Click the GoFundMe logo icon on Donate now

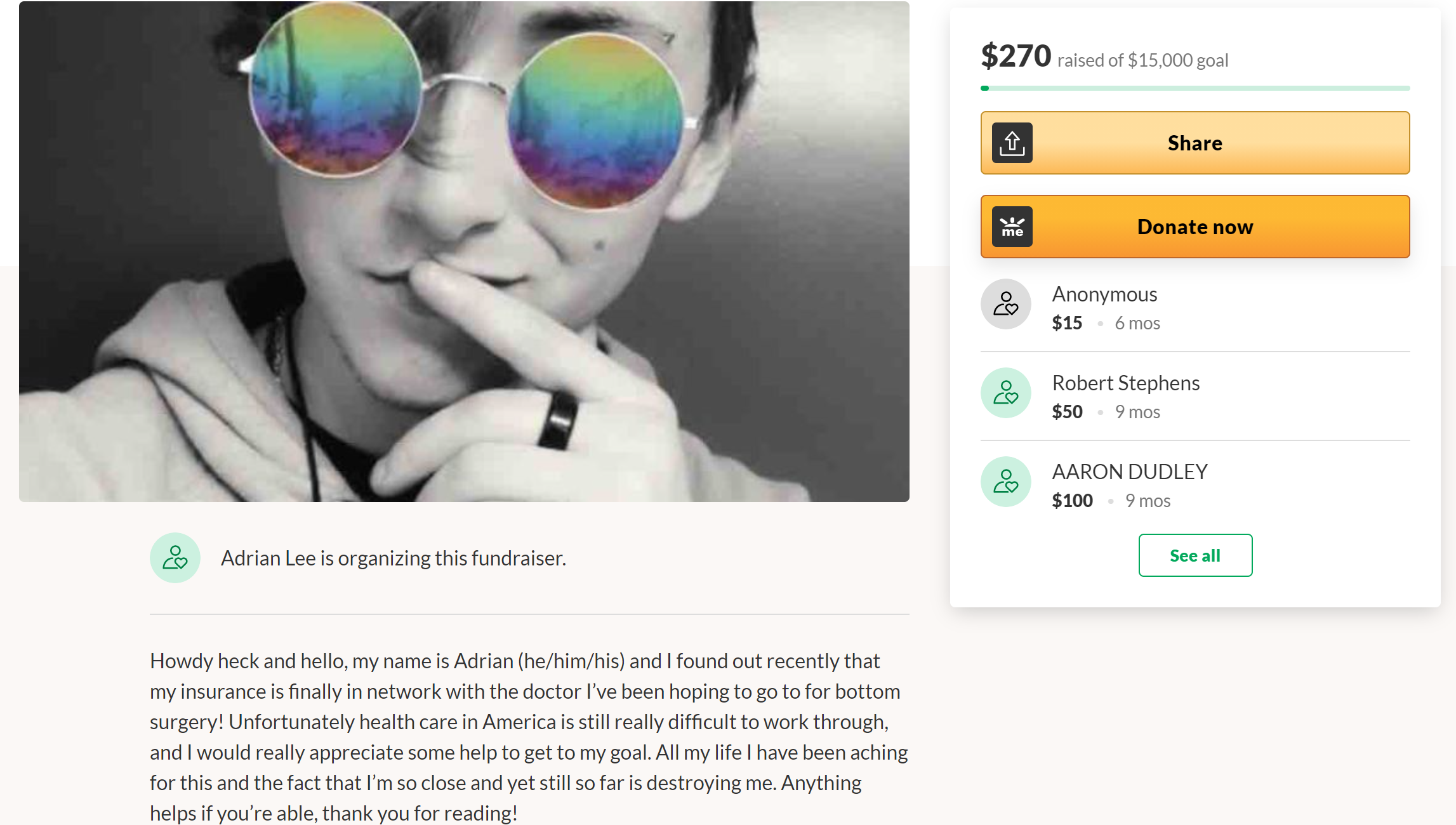click(1012, 227)
